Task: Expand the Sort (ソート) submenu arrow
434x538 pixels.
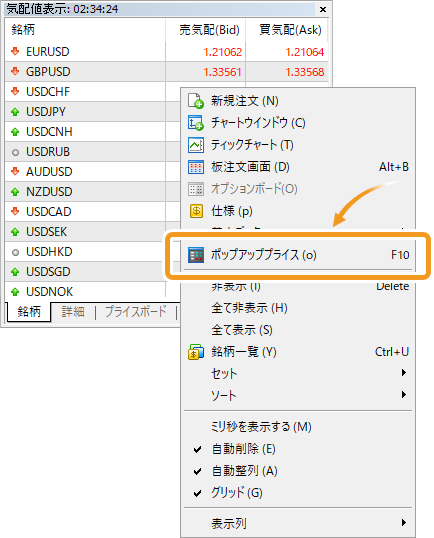Action: pyautogui.click(x=404, y=395)
